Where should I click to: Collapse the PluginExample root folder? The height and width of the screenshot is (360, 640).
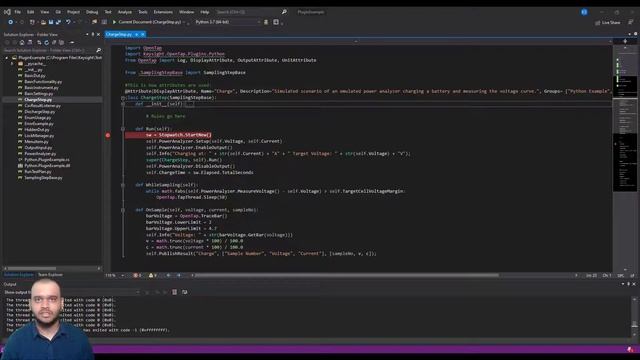7,58
